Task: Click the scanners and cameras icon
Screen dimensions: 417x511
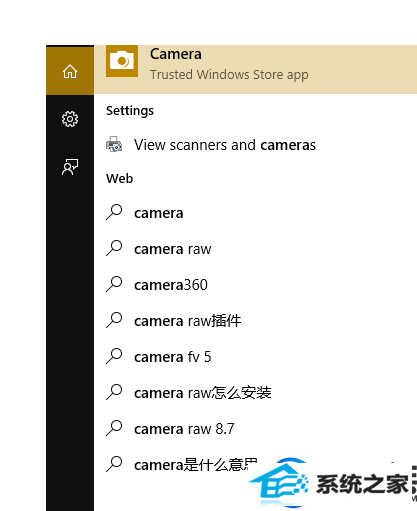Action: 114,144
